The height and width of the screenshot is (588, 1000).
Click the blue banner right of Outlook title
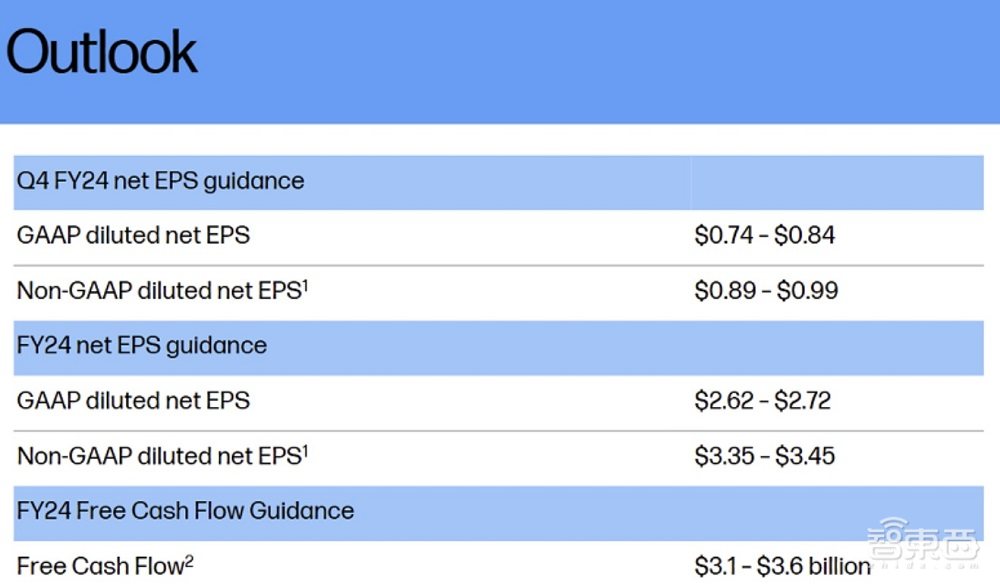coord(600,60)
